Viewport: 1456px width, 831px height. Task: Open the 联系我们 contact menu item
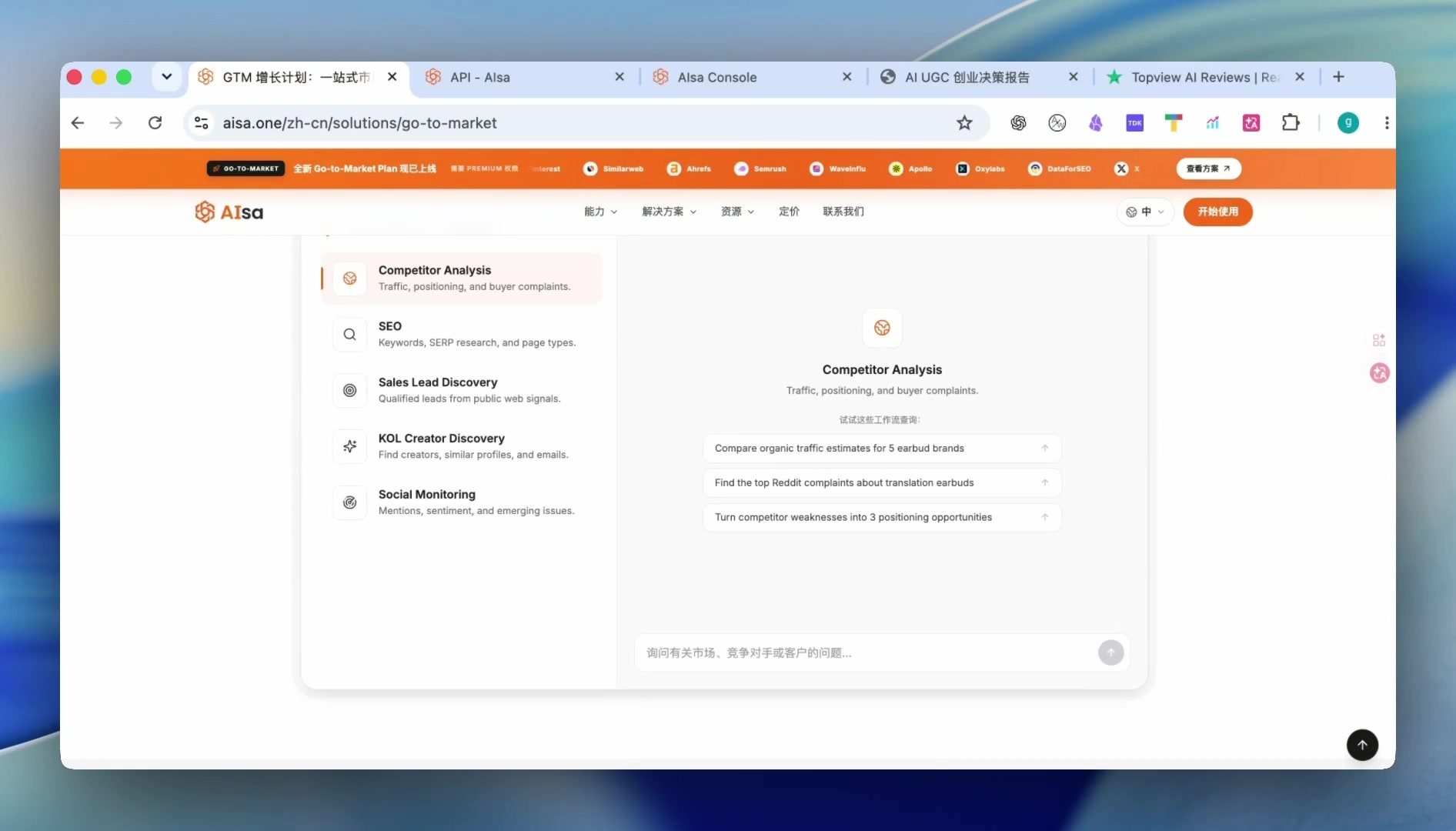(843, 212)
